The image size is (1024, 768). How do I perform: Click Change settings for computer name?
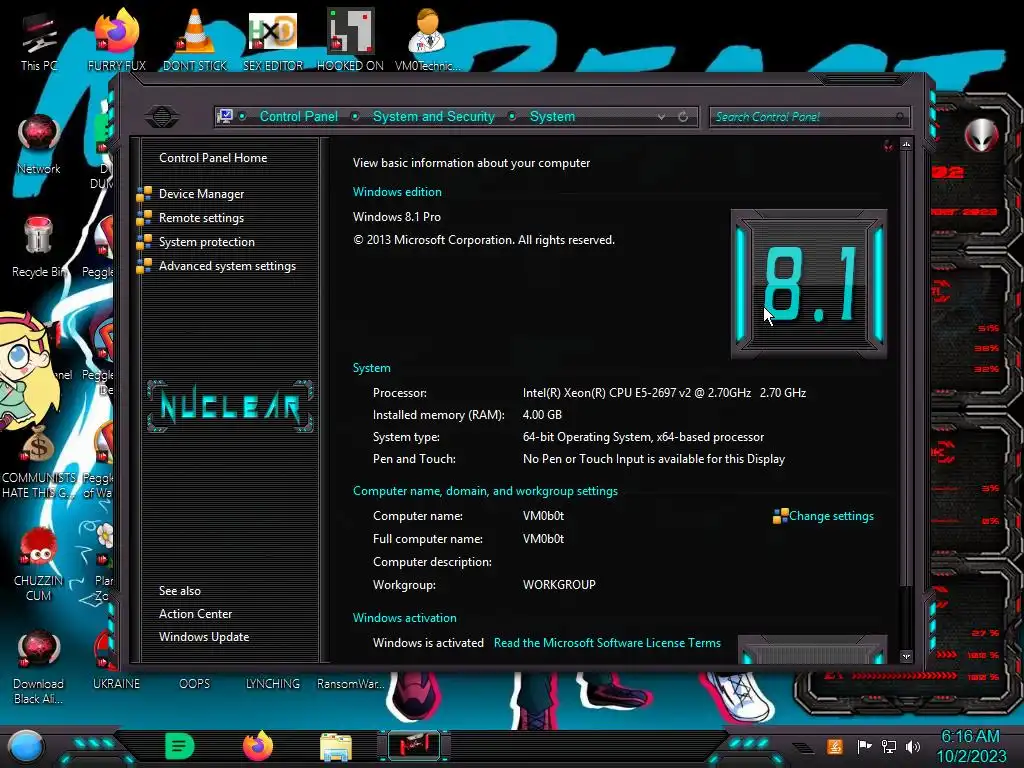[x=831, y=516]
